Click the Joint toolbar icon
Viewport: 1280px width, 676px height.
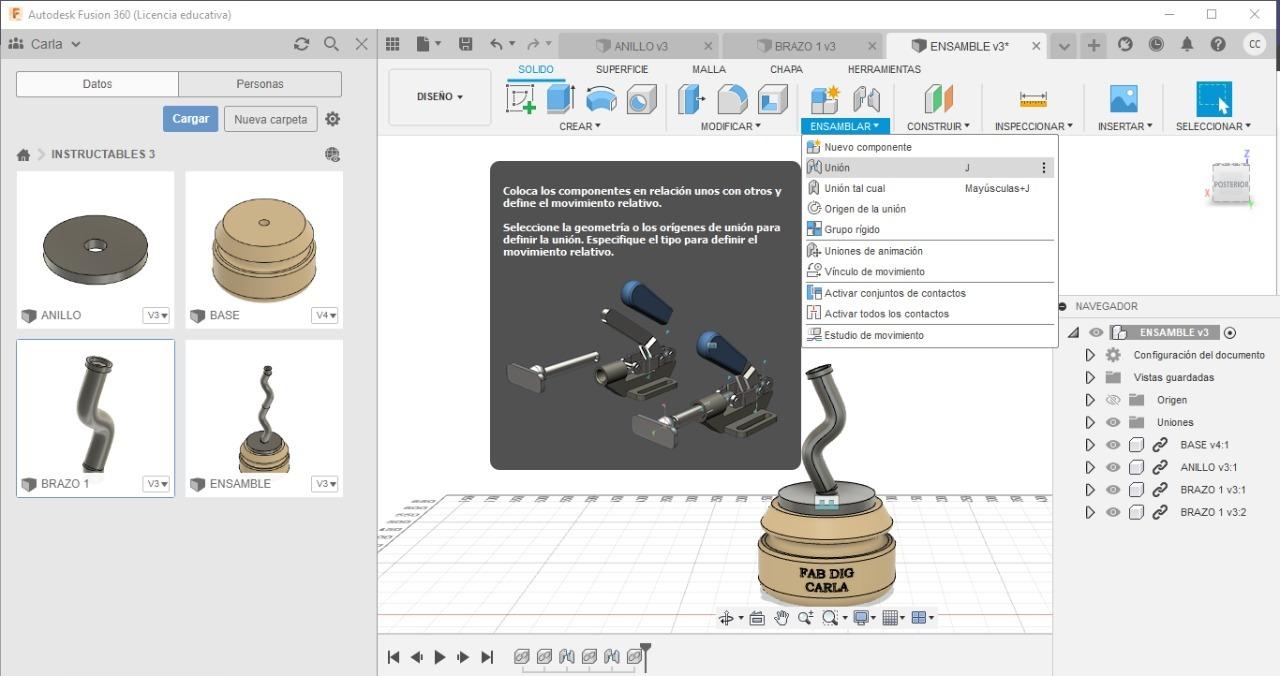[866, 99]
